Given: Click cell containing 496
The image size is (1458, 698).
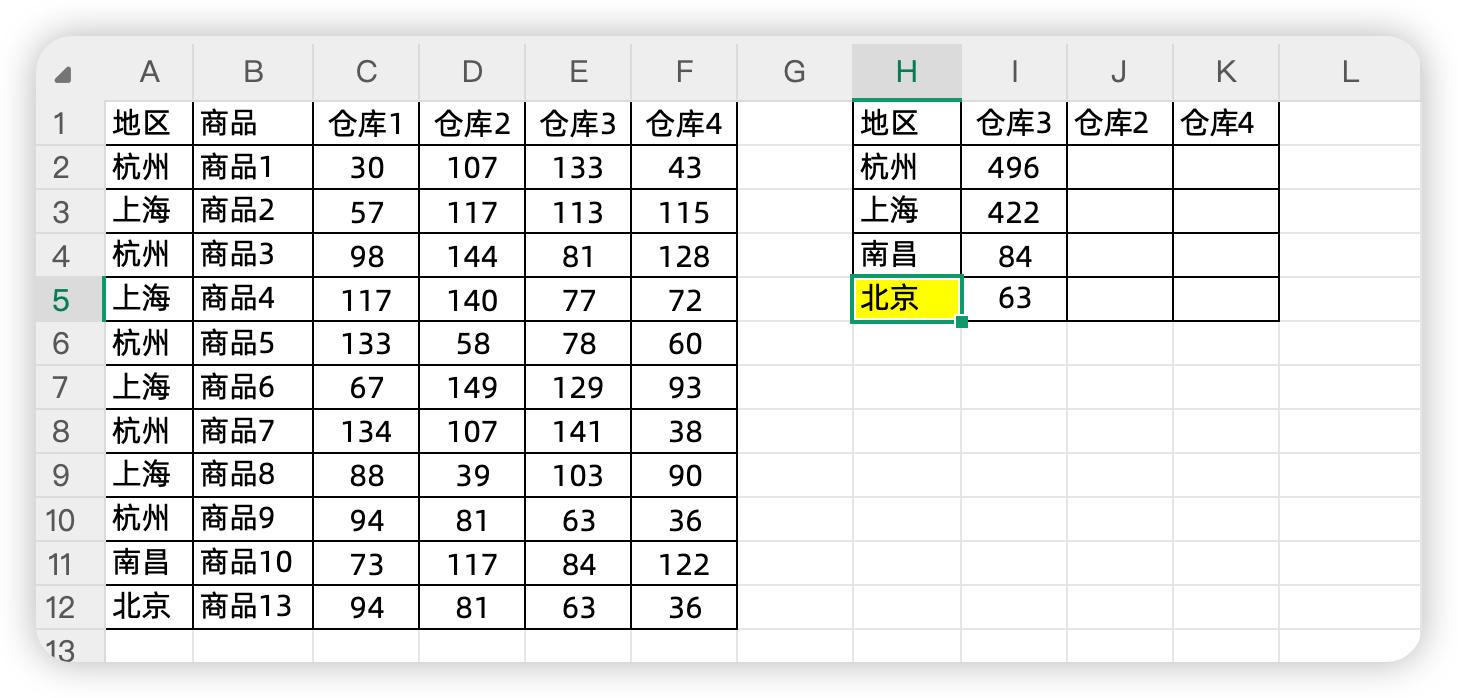Looking at the screenshot, I should (1014, 168).
